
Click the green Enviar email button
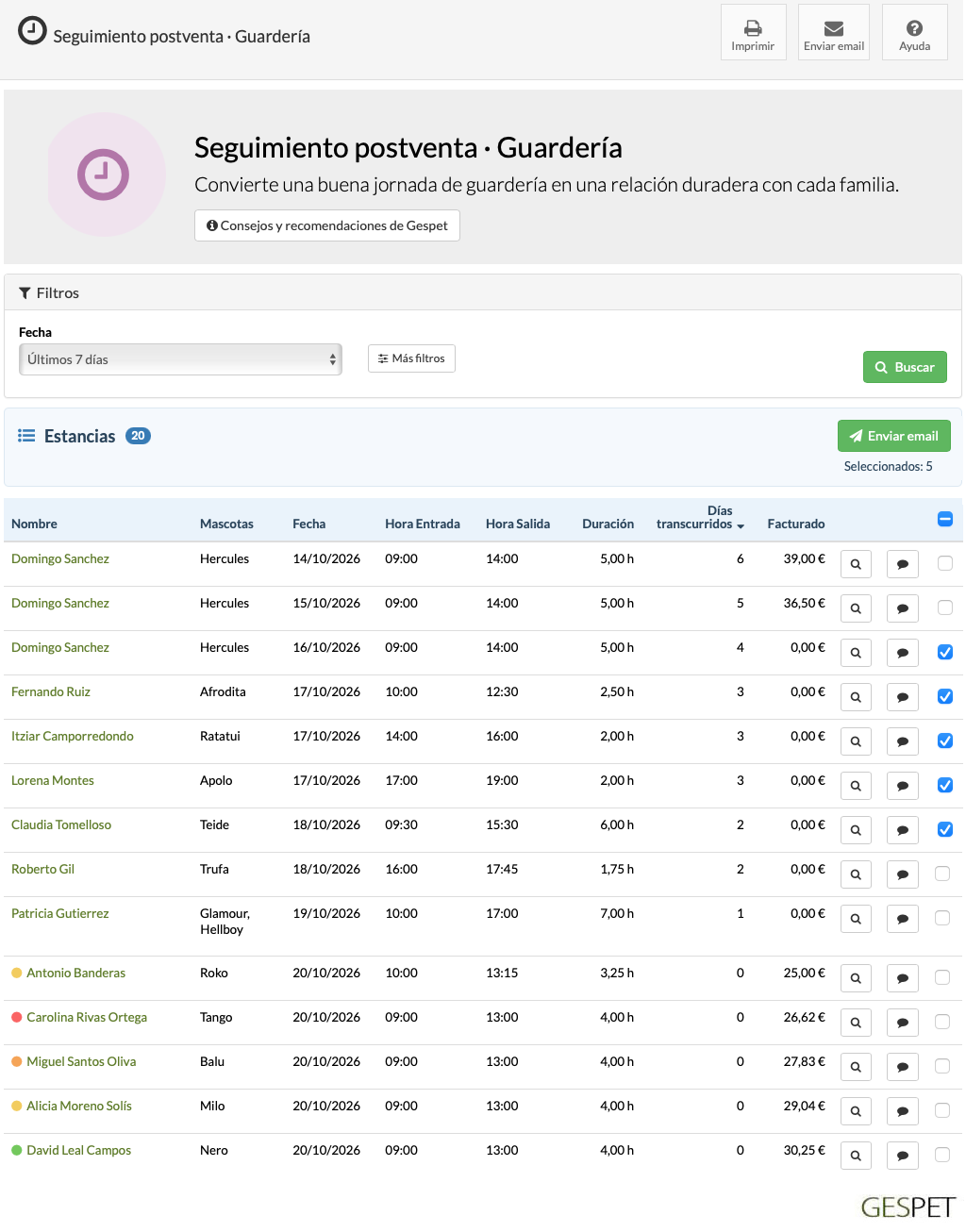pyautogui.click(x=893, y=436)
